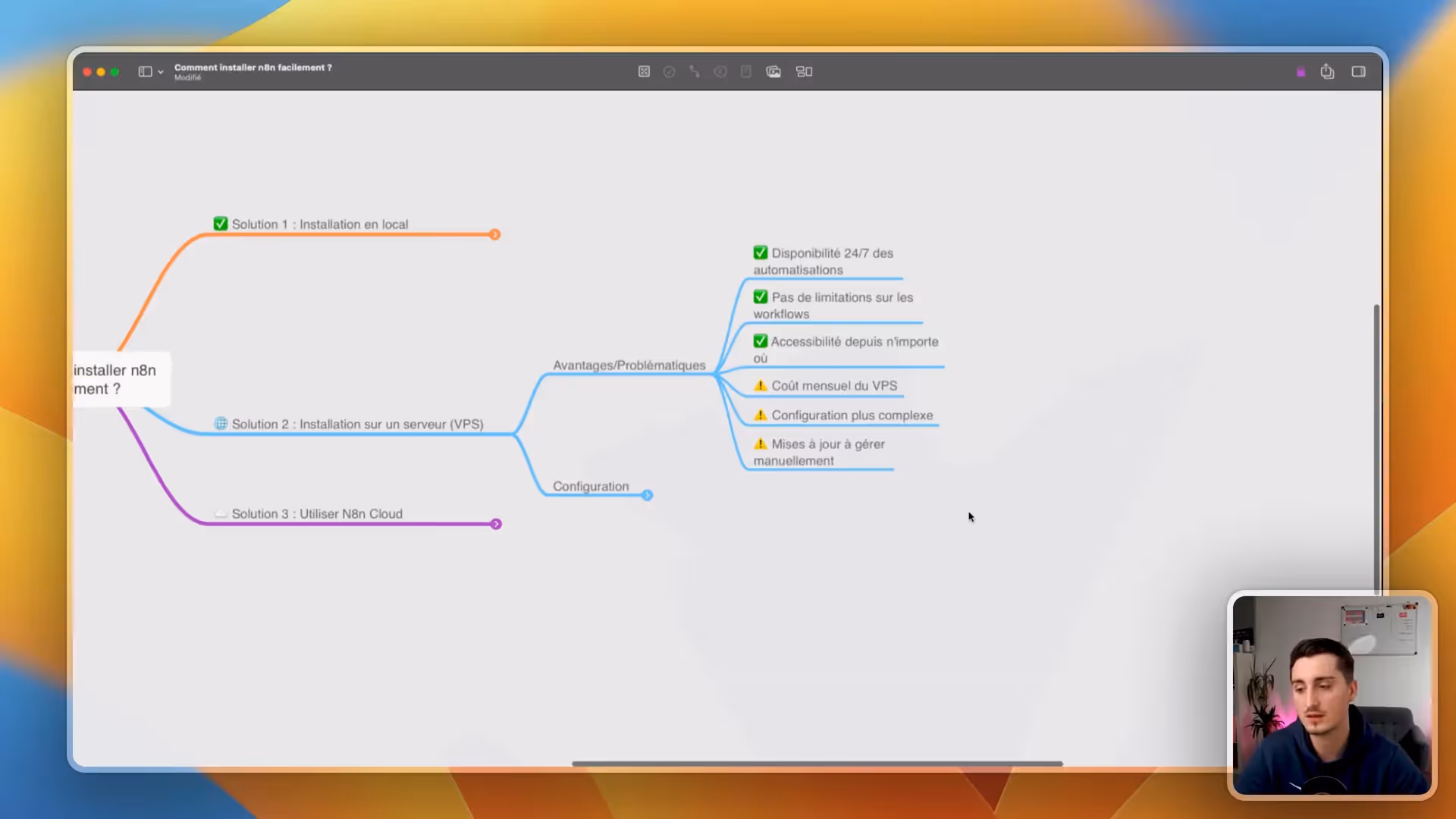1456x819 pixels.
Task: Click globe emoji beside Solution 2
Action: pyautogui.click(x=221, y=423)
